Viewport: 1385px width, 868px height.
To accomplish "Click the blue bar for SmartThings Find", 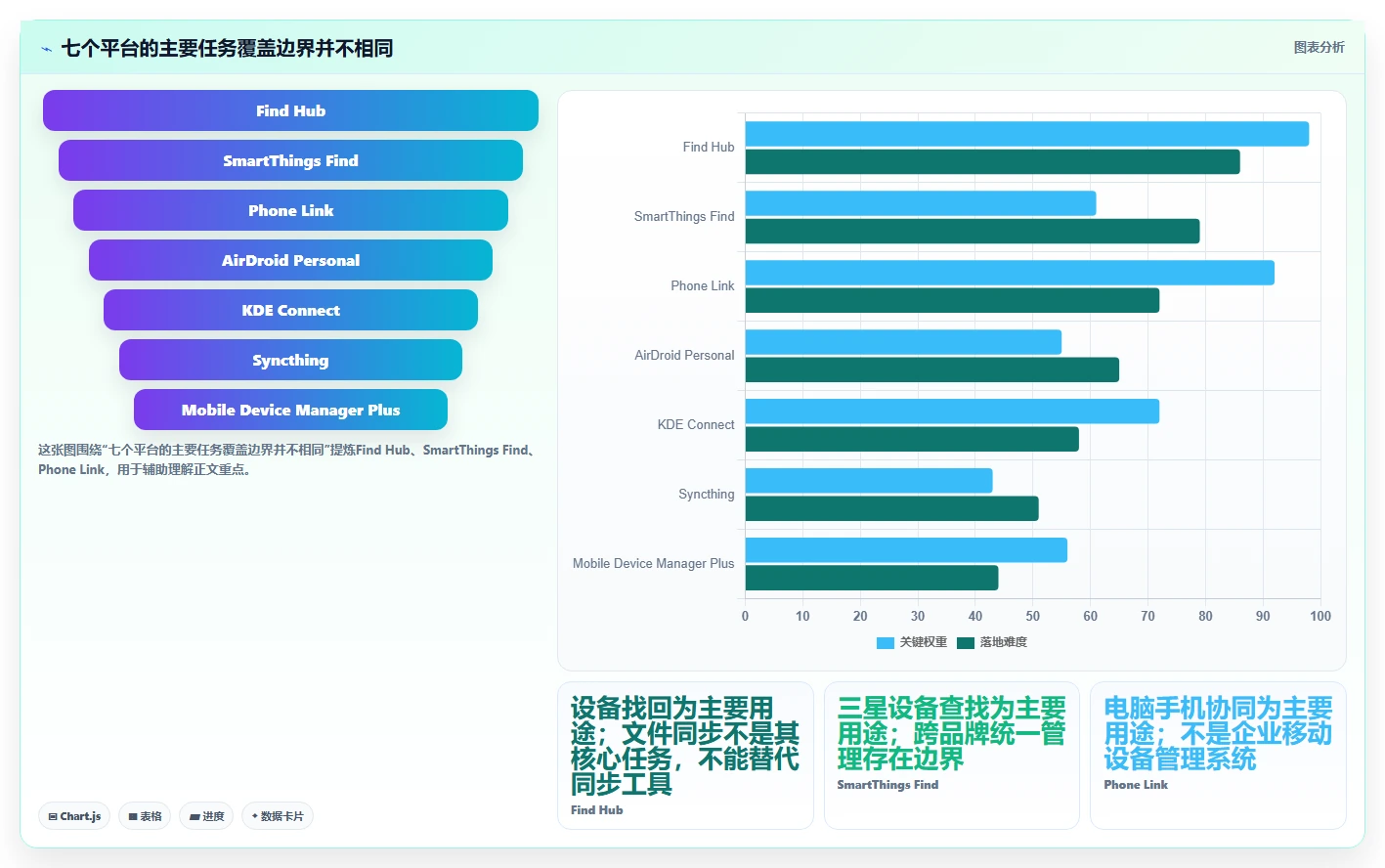I will coord(921,203).
